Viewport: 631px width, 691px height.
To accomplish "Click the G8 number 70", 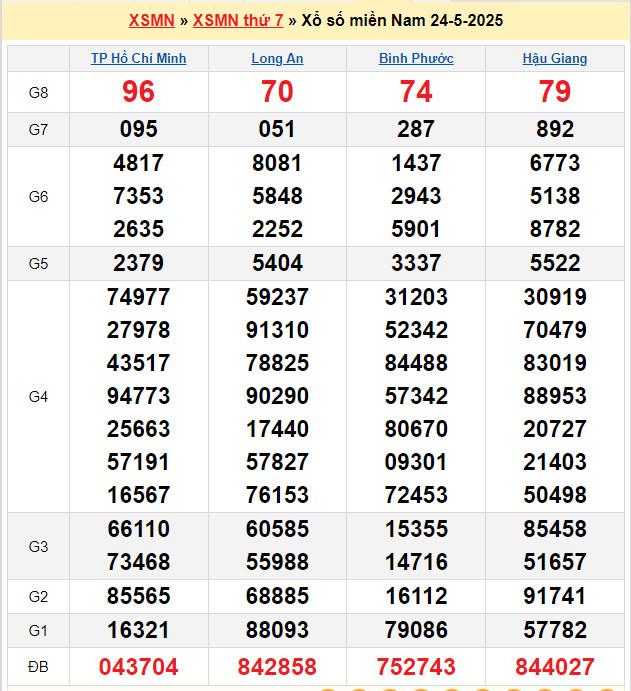I will 277,92.
